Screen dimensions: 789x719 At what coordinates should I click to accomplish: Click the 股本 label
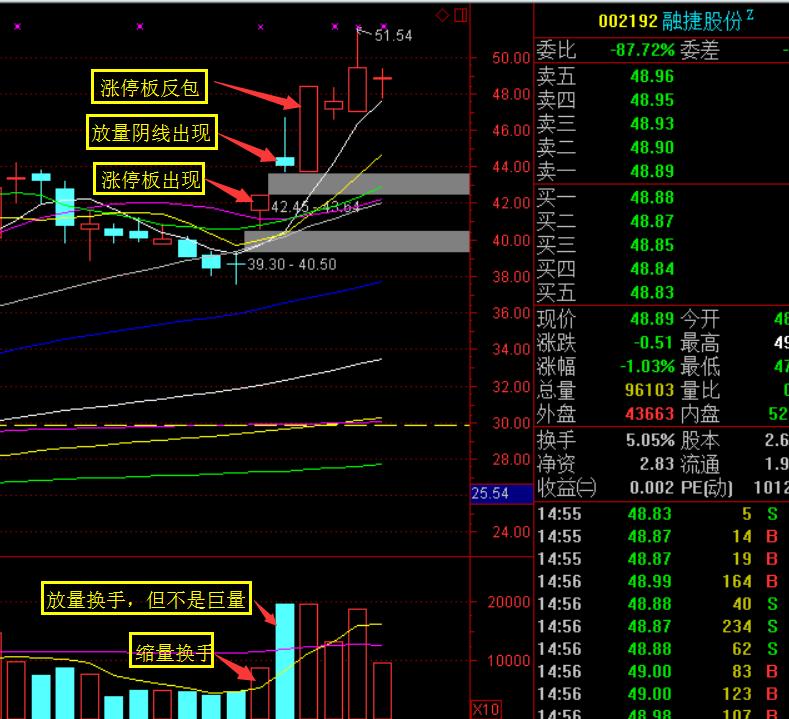700,440
